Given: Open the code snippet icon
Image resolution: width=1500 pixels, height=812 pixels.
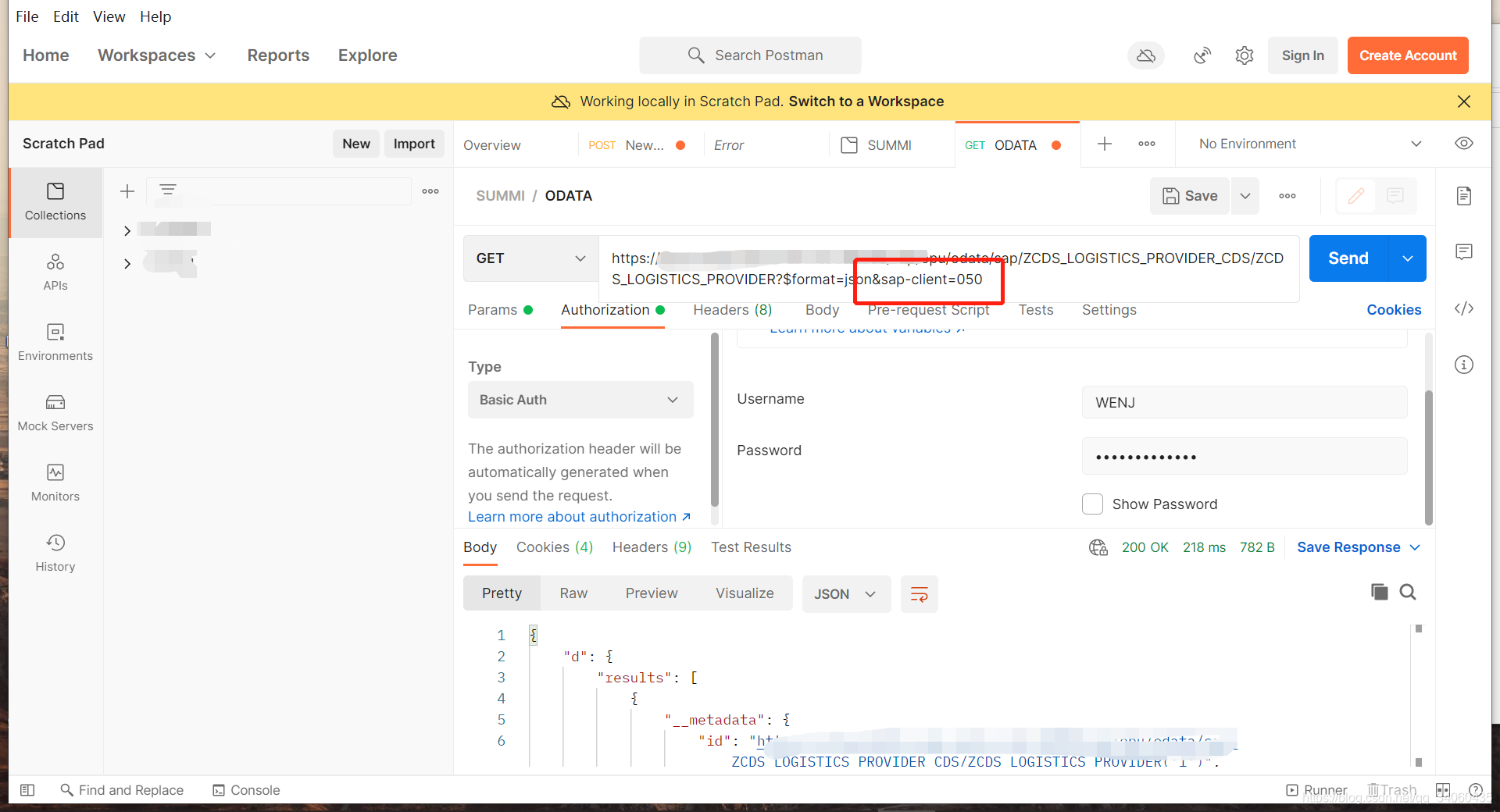Looking at the screenshot, I should coord(1464,308).
